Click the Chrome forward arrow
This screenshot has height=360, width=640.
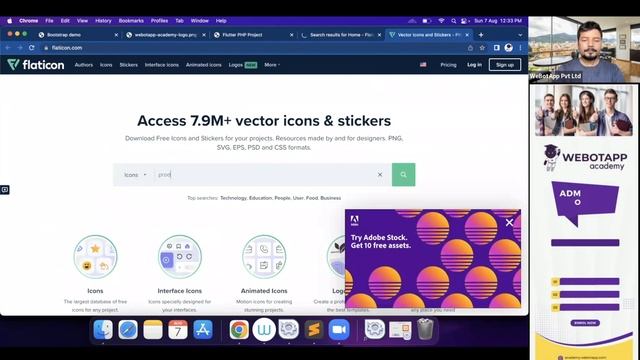coord(20,48)
